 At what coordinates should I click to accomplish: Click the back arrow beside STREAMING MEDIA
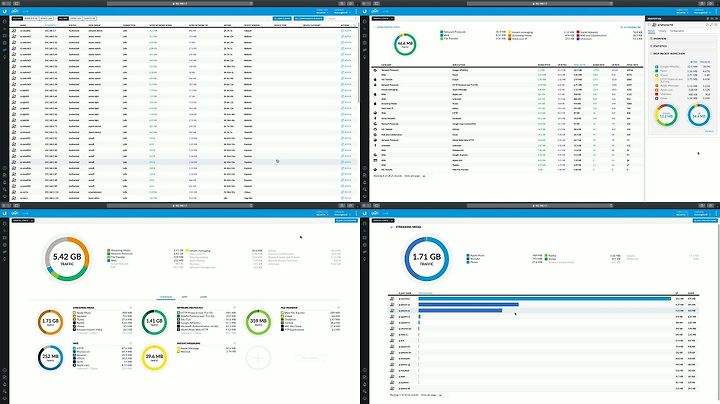click(x=391, y=227)
